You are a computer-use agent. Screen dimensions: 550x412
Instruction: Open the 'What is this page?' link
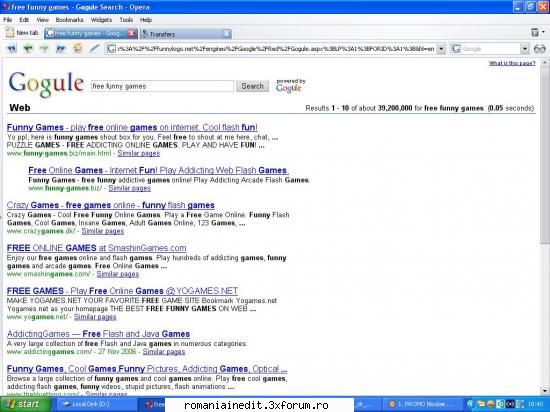click(x=512, y=63)
